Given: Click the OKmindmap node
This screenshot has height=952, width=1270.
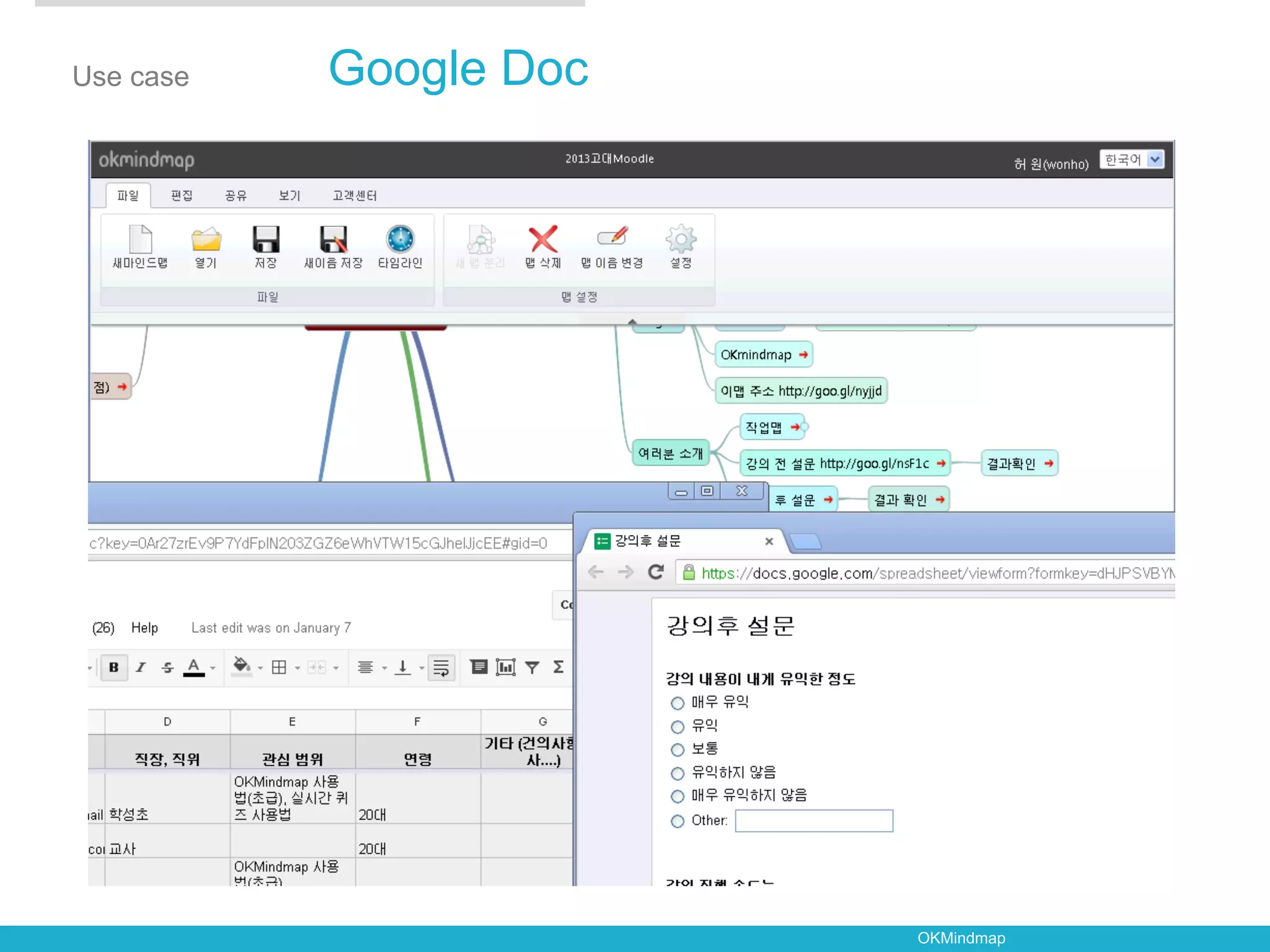Looking at the screenshot, I should 763,355.
